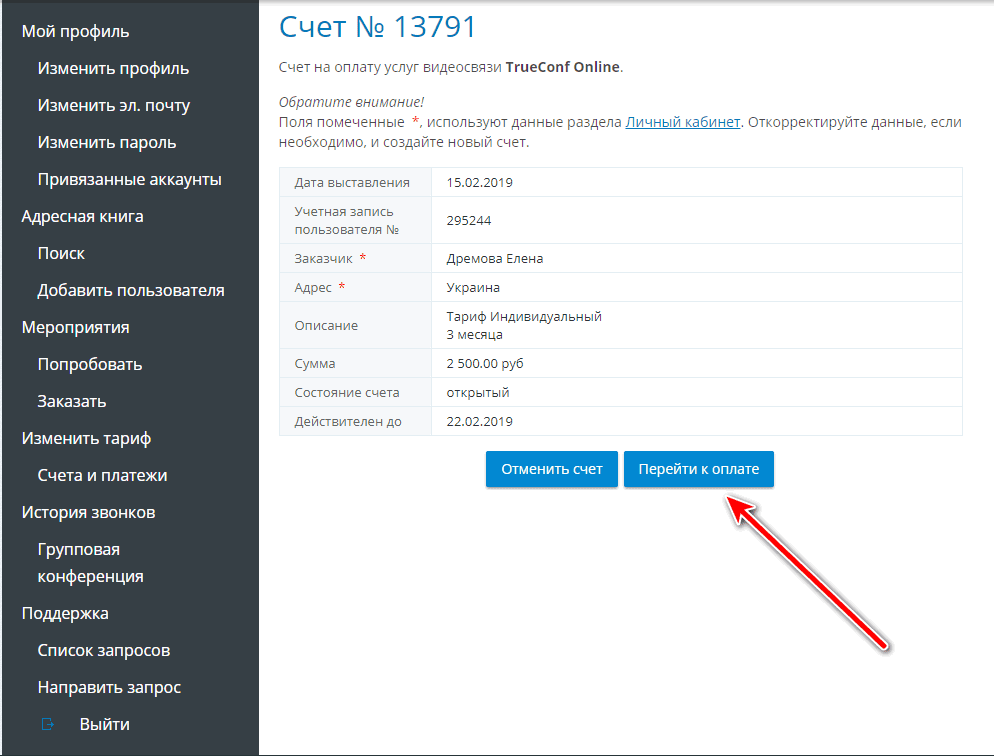Open Привязанные аккаунты

tap(129, 179)
